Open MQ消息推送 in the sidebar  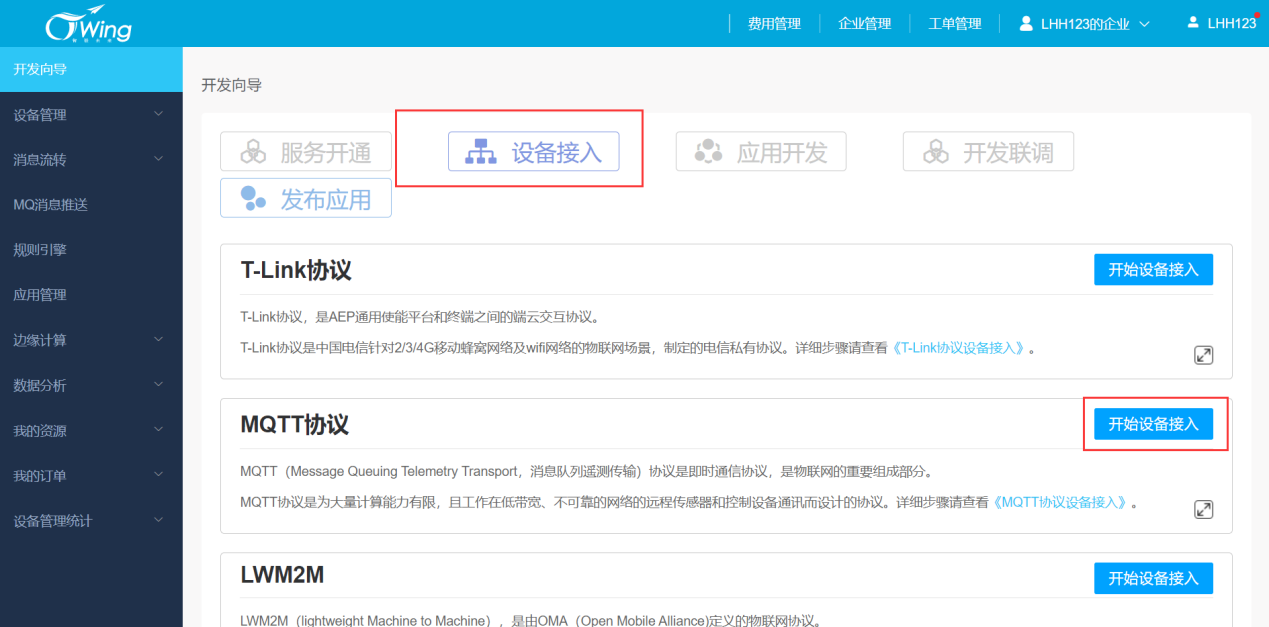91,205
